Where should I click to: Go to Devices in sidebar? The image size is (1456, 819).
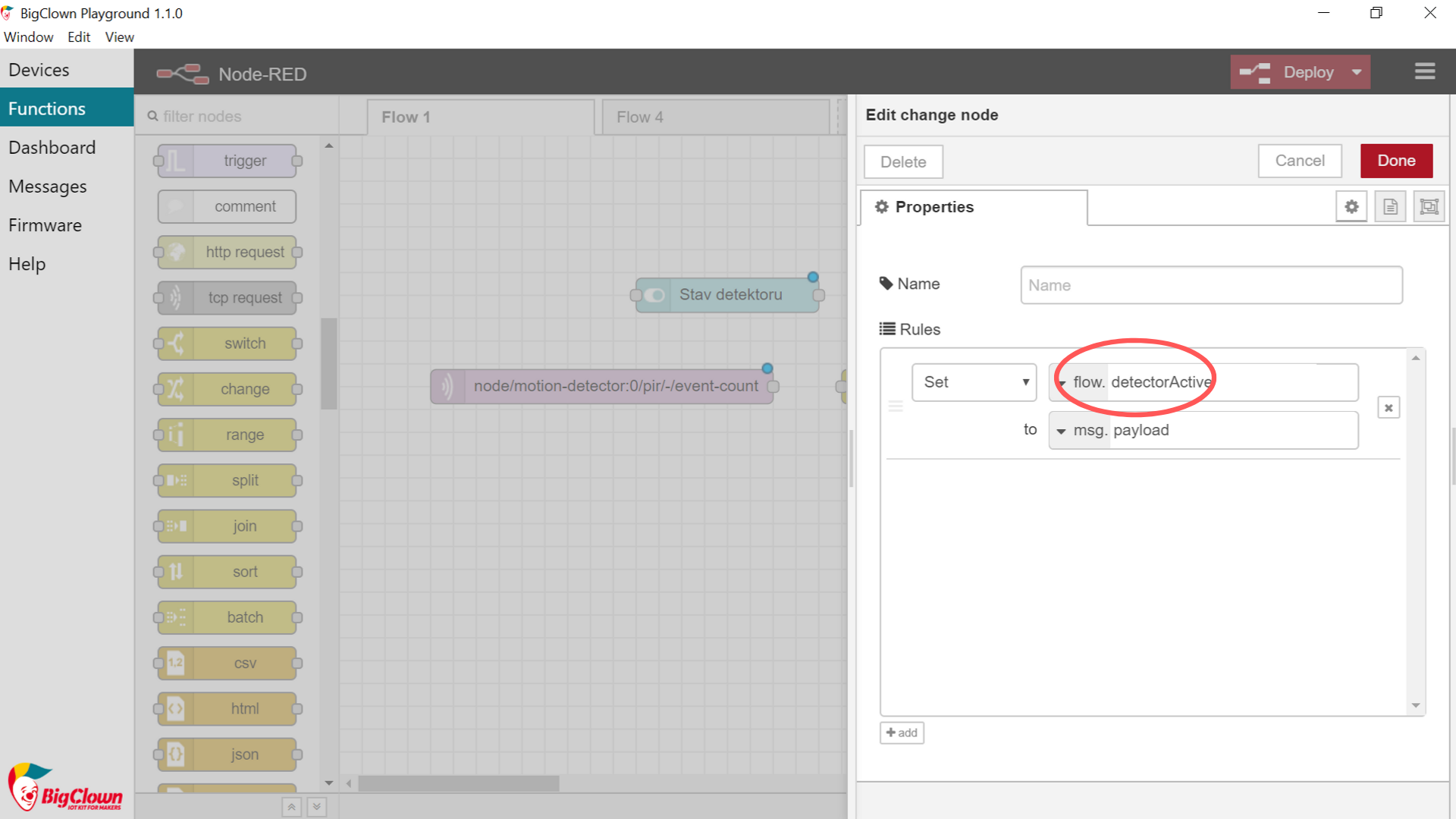pos(67,70)
